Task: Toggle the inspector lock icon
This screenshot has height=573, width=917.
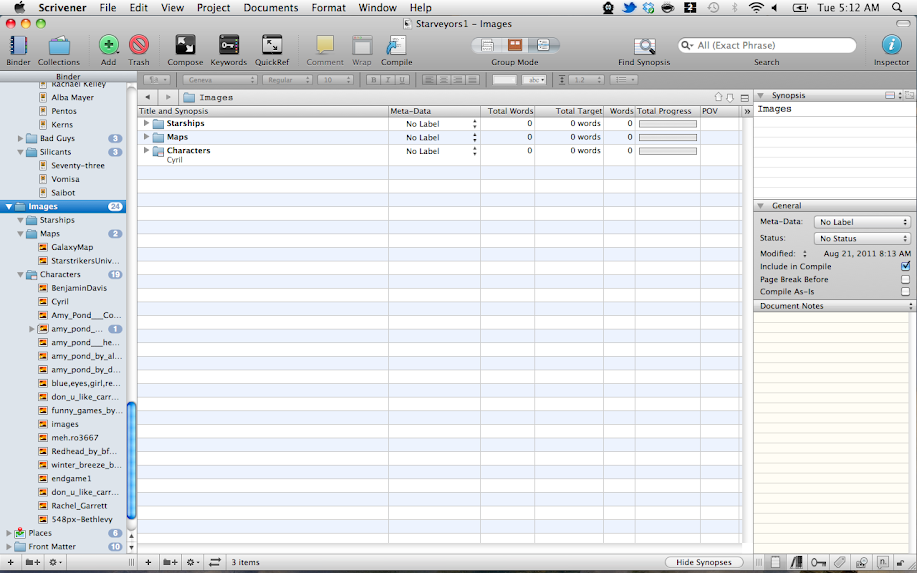Action: coord(902,562)
